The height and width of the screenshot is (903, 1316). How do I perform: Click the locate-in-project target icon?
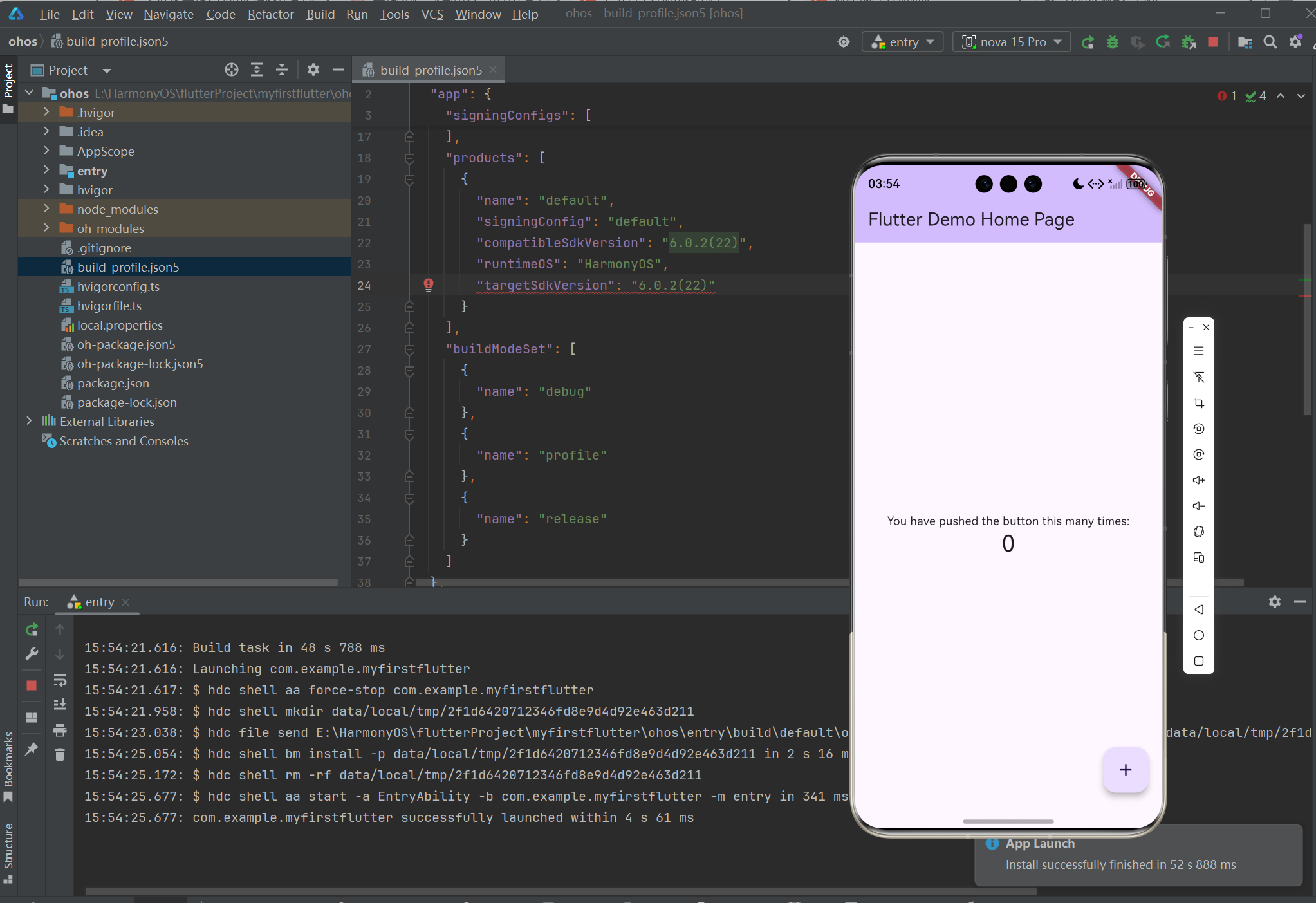pos(232,70)
